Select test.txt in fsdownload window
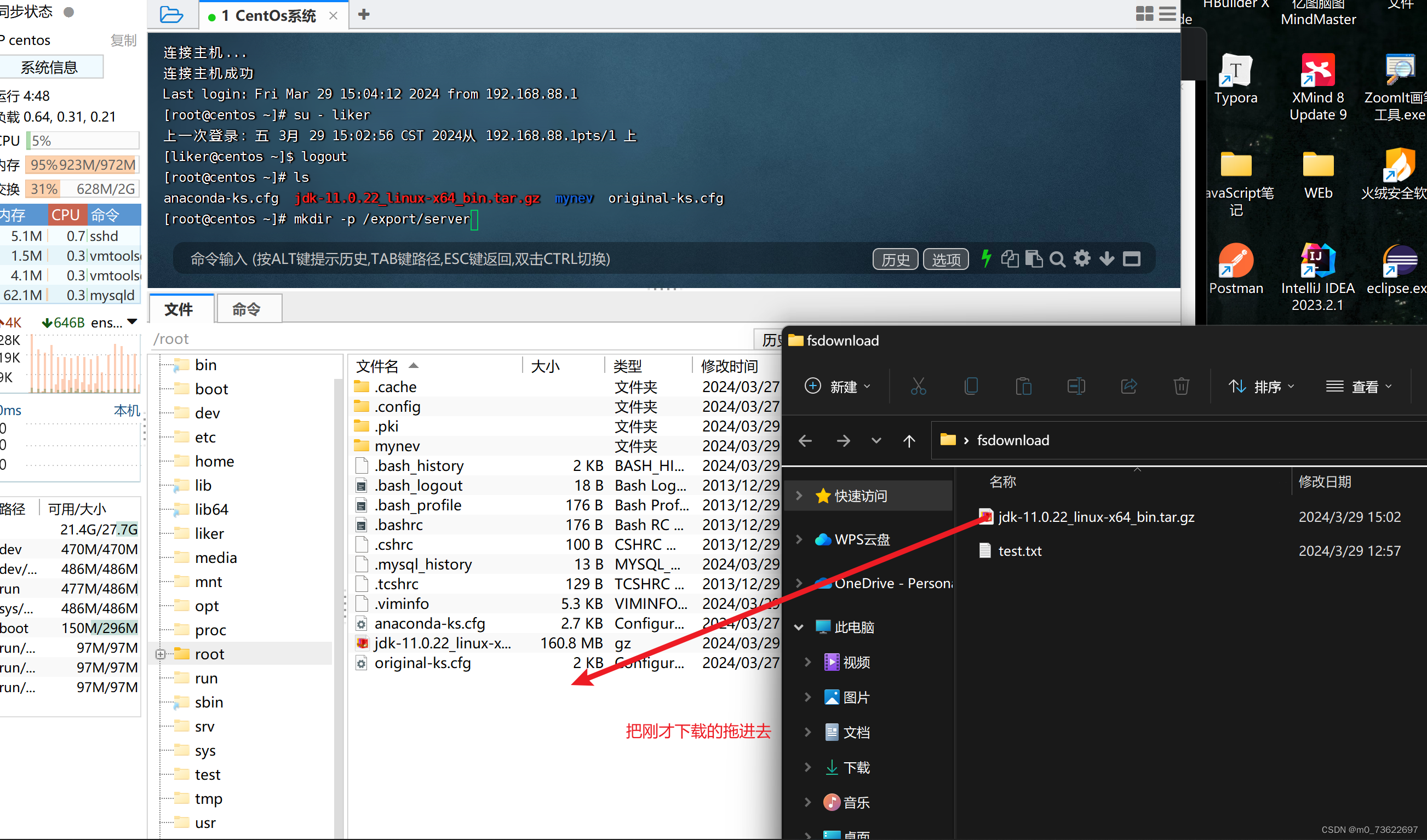Viewport: 1427px width, 840px height. click(x=1019, y=551)
